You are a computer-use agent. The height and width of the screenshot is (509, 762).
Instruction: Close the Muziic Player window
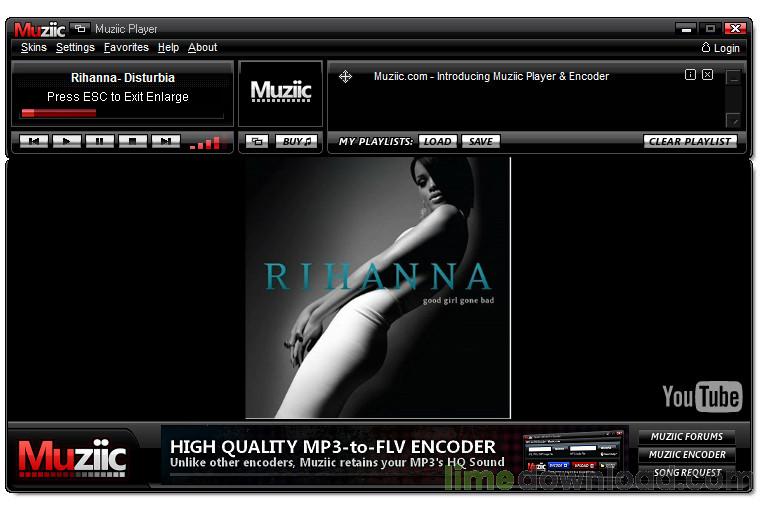tap(735, 29)
